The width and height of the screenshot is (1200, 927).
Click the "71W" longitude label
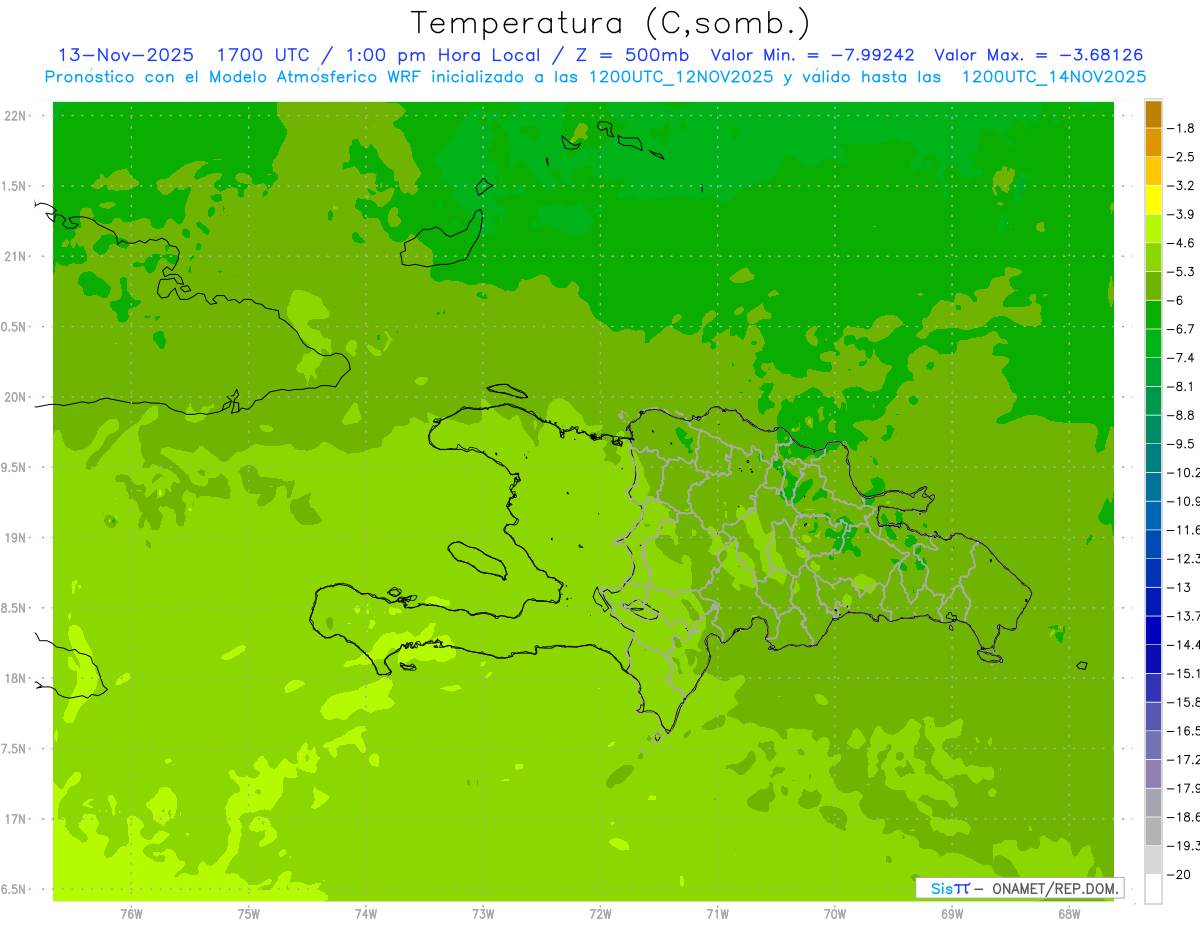pos(717,914)
